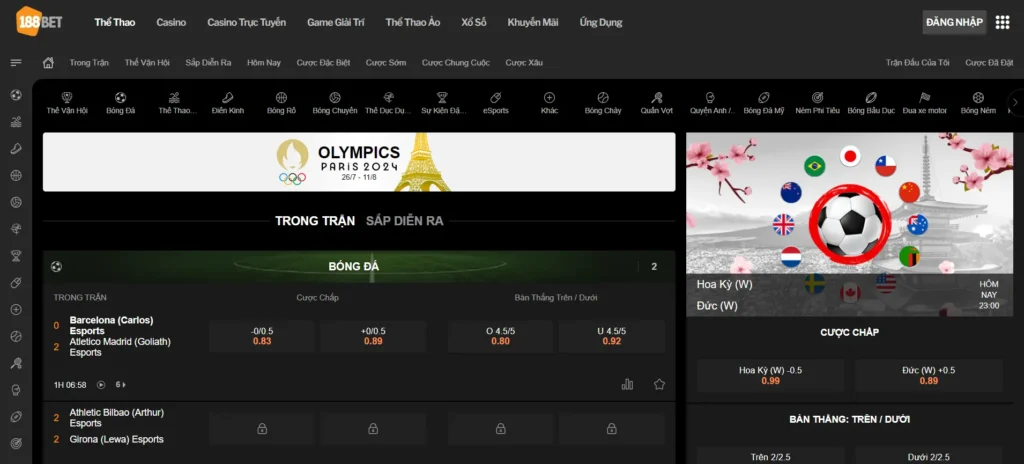Open match statistics bar chart icon
This screenshot has width=1024, height=464.
click(x=628, y=384)
